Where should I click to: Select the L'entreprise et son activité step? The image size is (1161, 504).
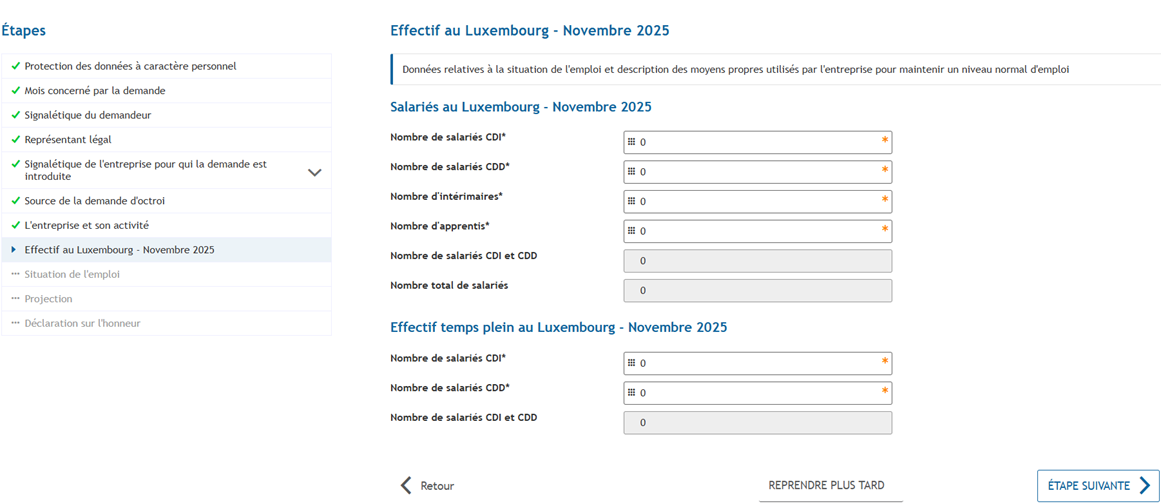87,225
